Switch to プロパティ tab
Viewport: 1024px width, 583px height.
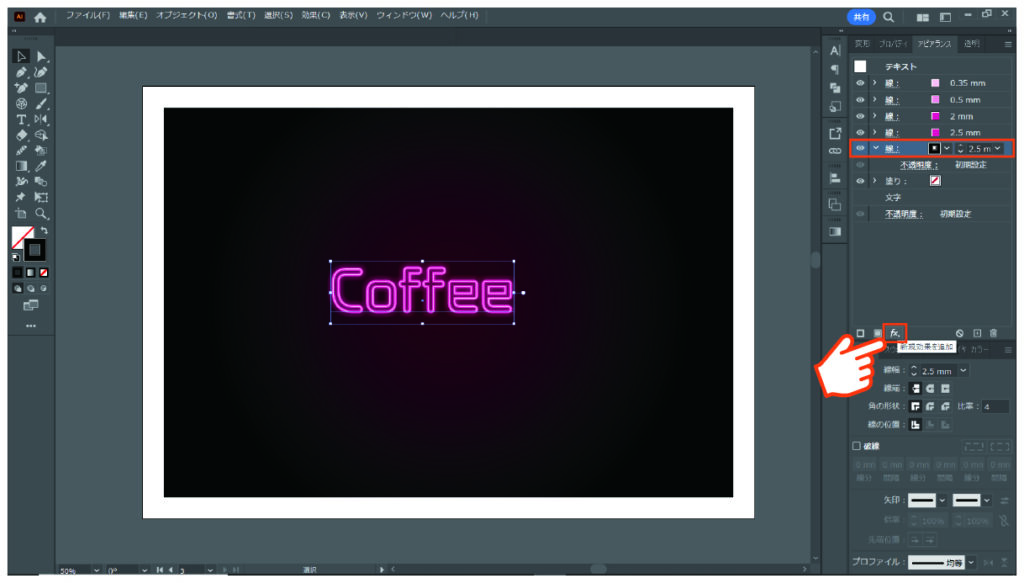893,44
